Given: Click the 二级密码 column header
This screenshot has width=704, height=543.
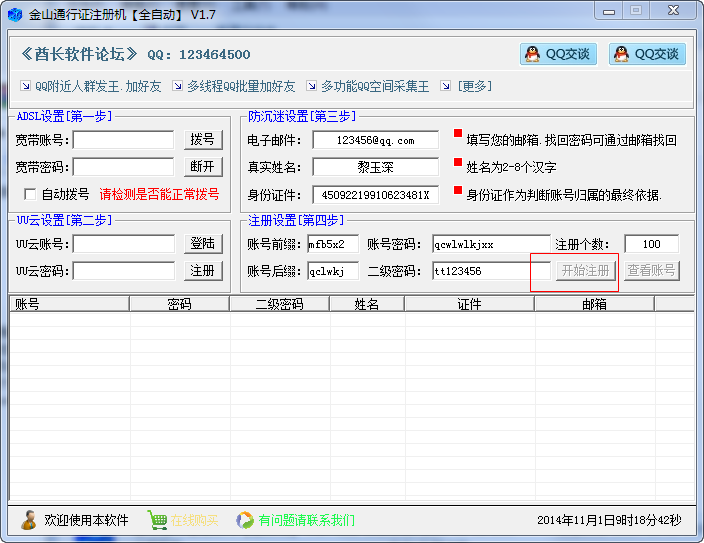Looking at the screenshot, I should tap(279, 304).
